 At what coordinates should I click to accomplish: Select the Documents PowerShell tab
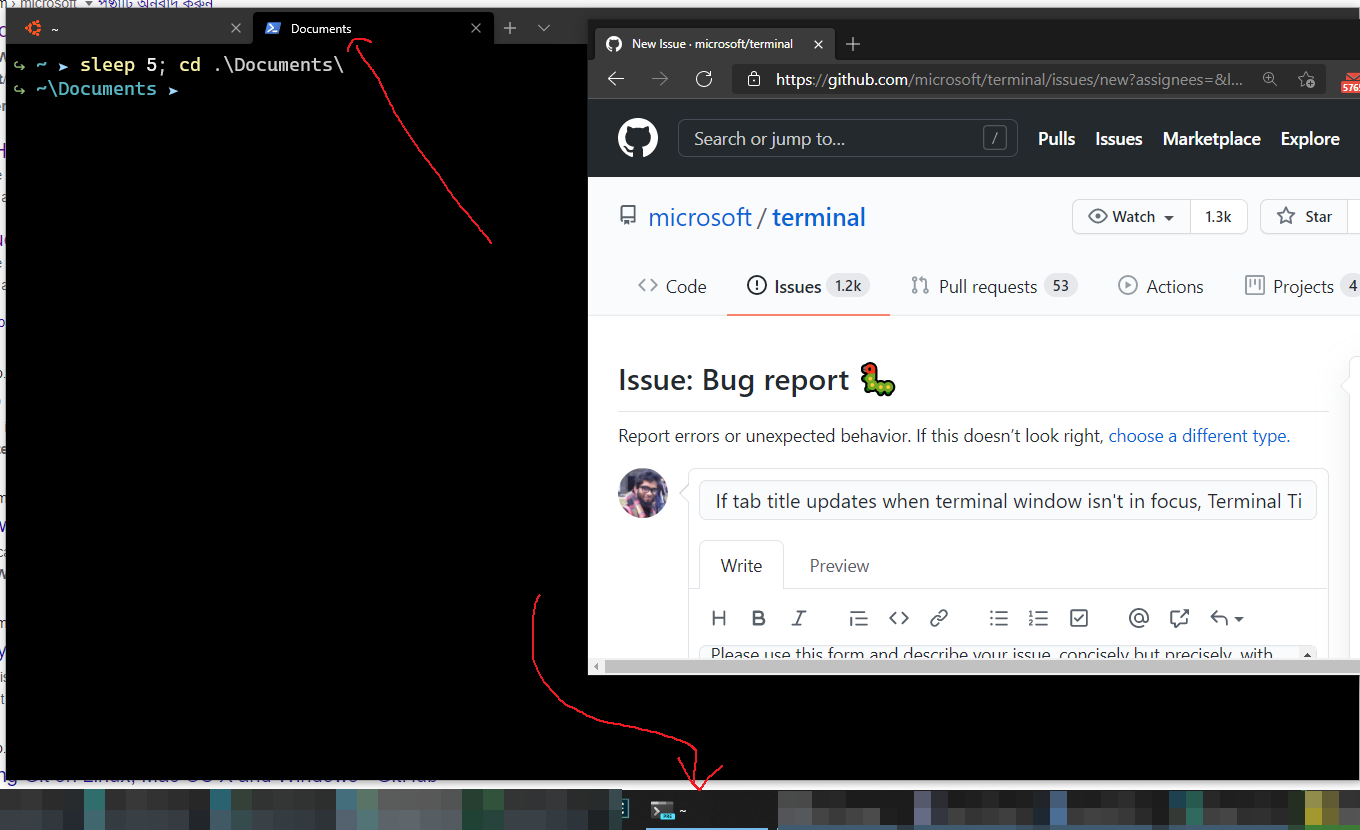click(373, 29)
